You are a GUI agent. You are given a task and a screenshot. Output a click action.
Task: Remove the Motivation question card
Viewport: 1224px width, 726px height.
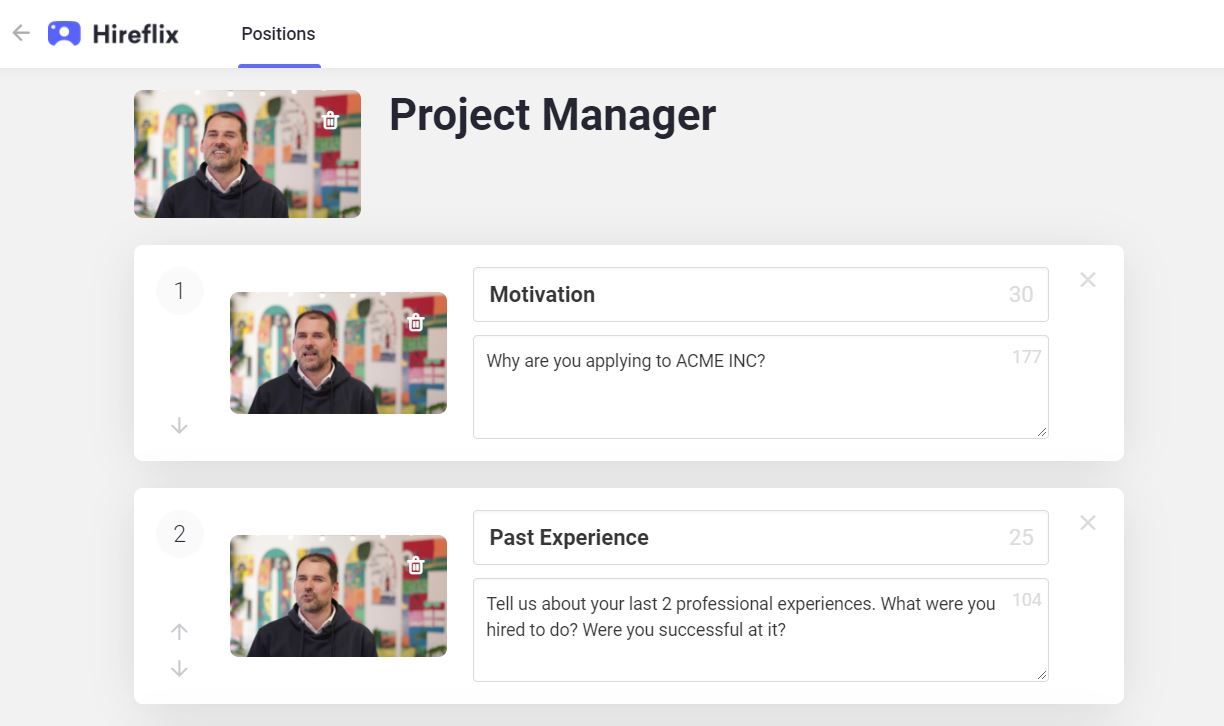[x=1088, y=280]
